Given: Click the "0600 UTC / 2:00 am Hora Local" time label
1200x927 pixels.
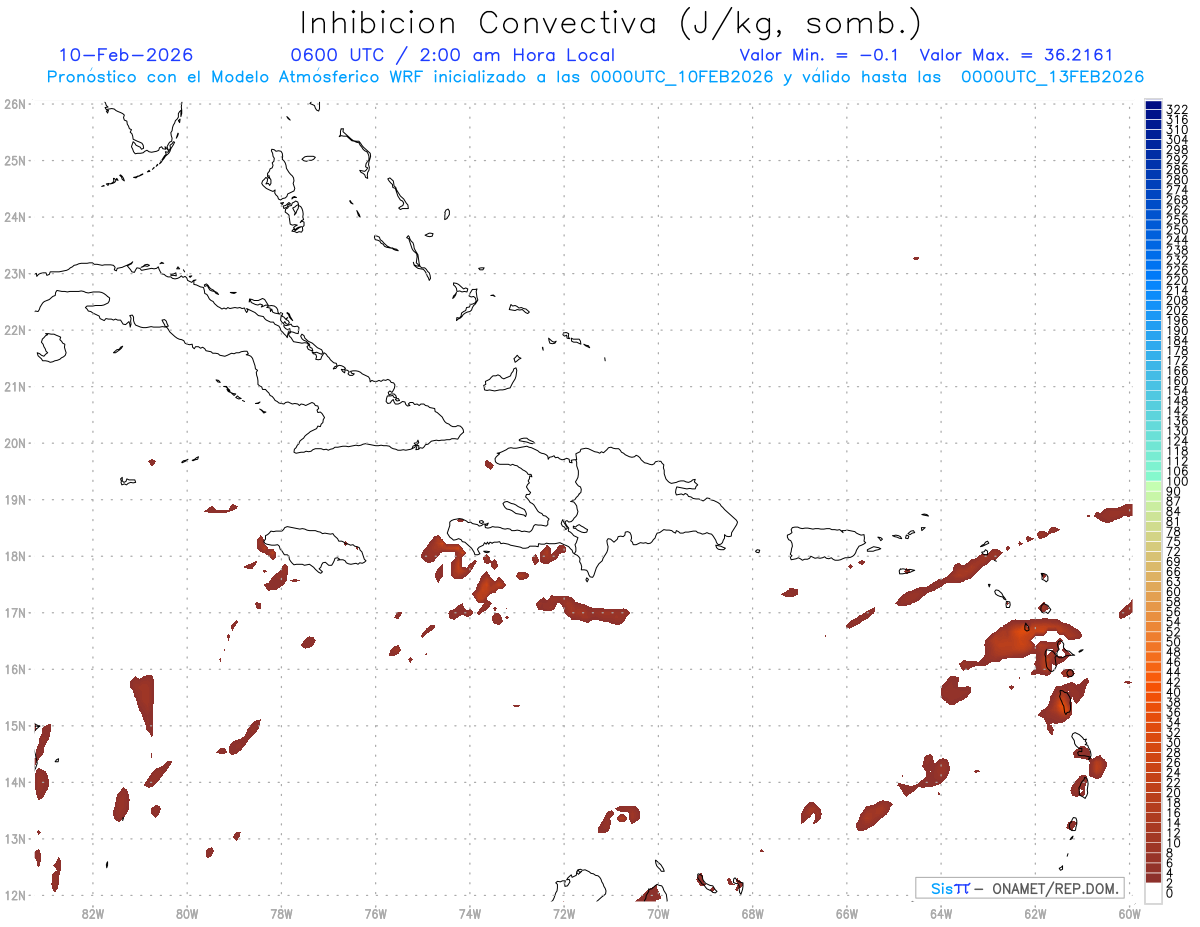Looking at the screenshot, I should pos(452,55).
